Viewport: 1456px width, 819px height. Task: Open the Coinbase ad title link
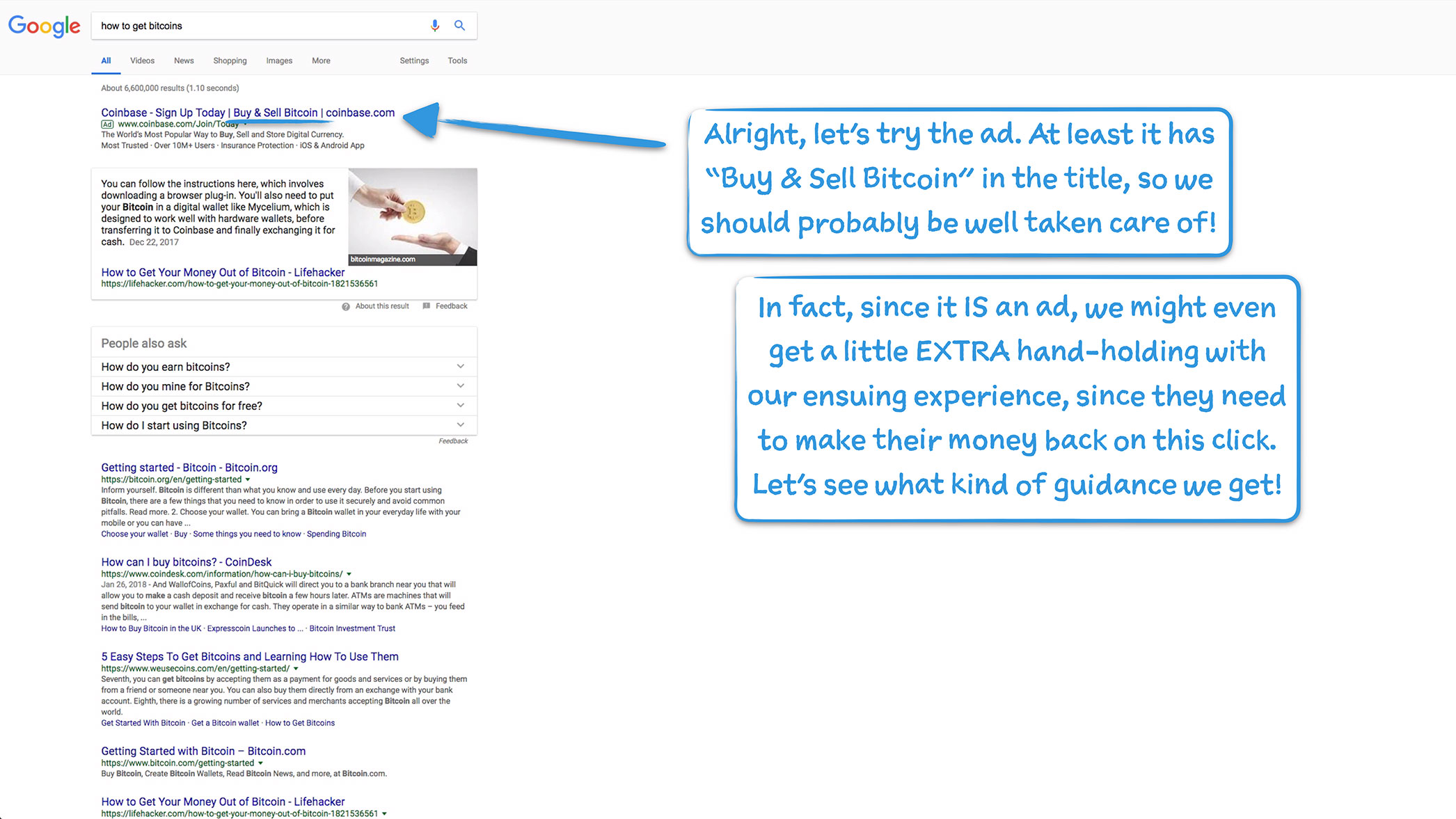[x=248, y=113]
